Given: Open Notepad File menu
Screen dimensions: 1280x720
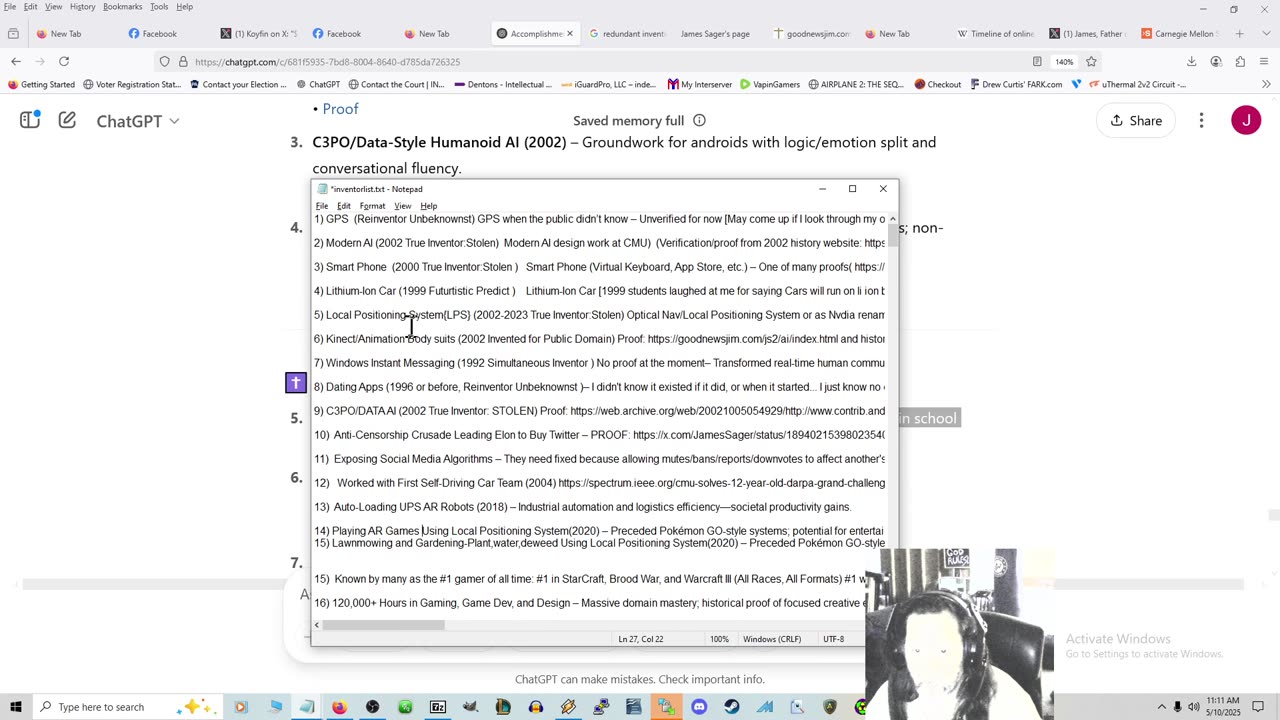Looking at the screenshot, I should [x=322, y=206].
